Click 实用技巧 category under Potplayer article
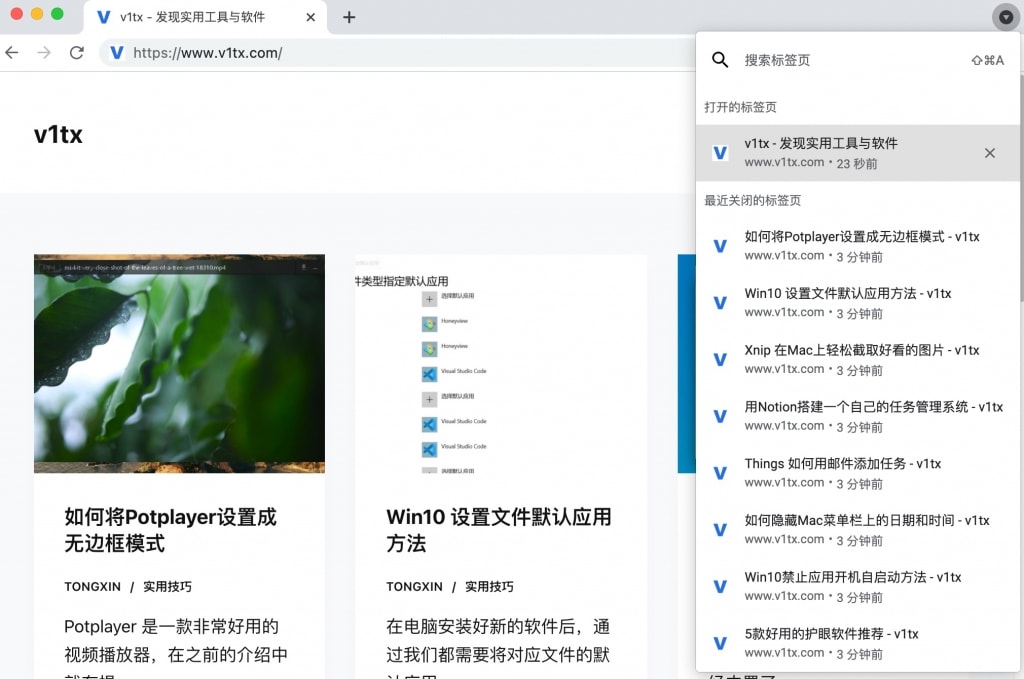The width and height of the screenshot is (1024, 679). (x=167, y=587)
